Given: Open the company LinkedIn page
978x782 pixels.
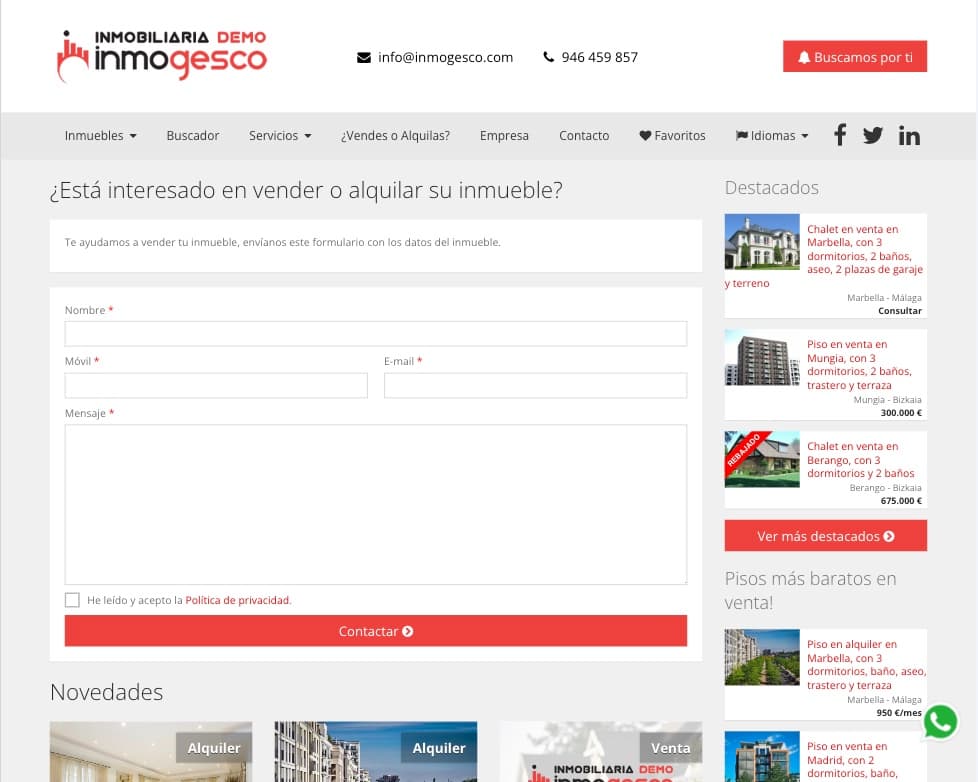Looking at the screenshot, I should [x=909, y=135].
